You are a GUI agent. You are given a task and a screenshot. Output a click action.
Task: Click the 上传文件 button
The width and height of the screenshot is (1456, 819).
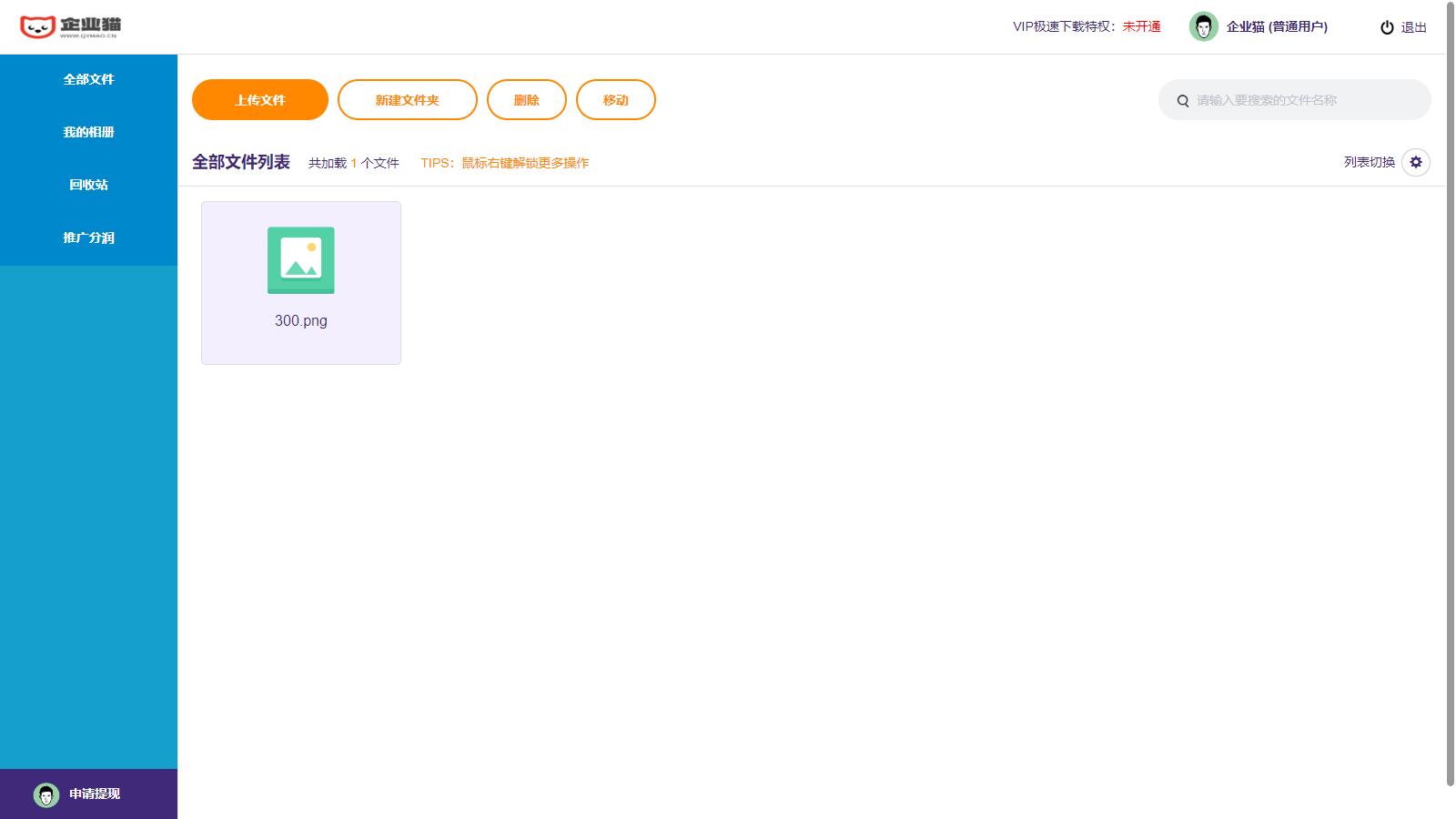tap(258, 99)
